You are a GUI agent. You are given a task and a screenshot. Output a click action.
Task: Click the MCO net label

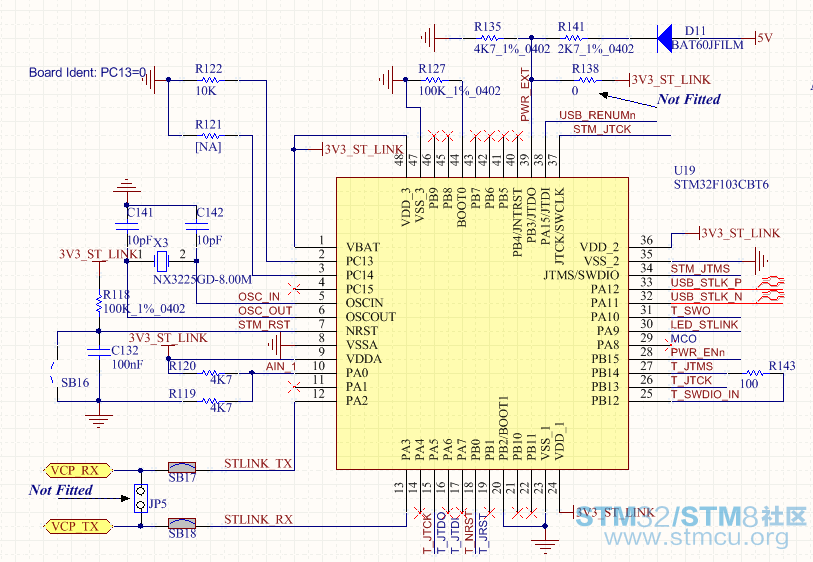[683, 339]
